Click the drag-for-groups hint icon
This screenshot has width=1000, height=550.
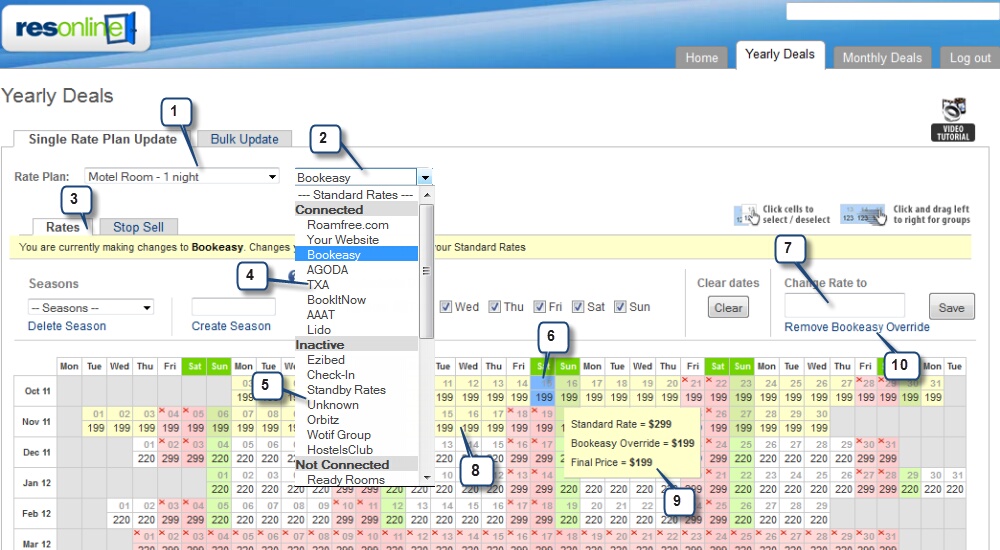tap(863, 215)
